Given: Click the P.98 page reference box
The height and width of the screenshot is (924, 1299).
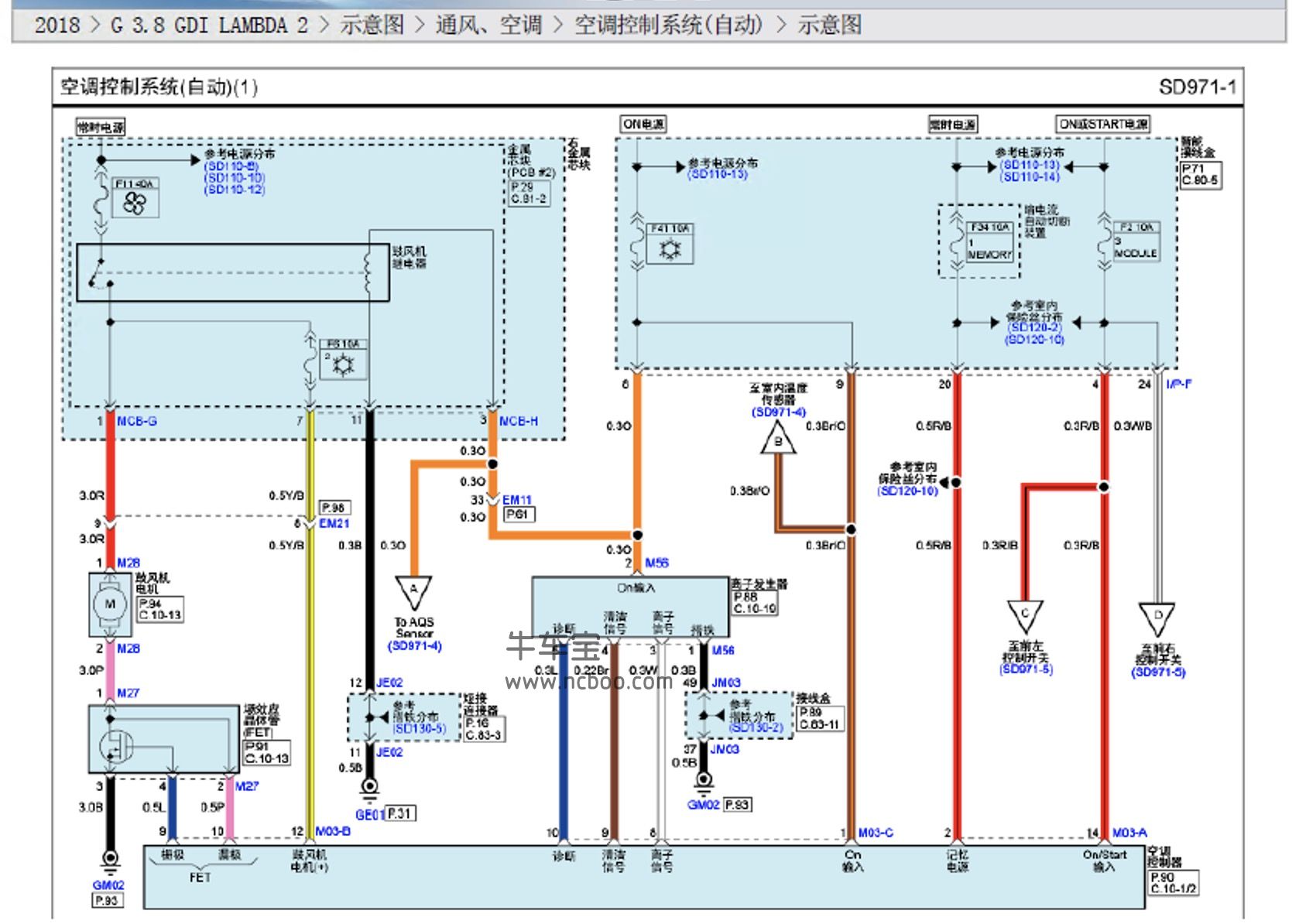Looking at the screenshot, I should 334,508.
